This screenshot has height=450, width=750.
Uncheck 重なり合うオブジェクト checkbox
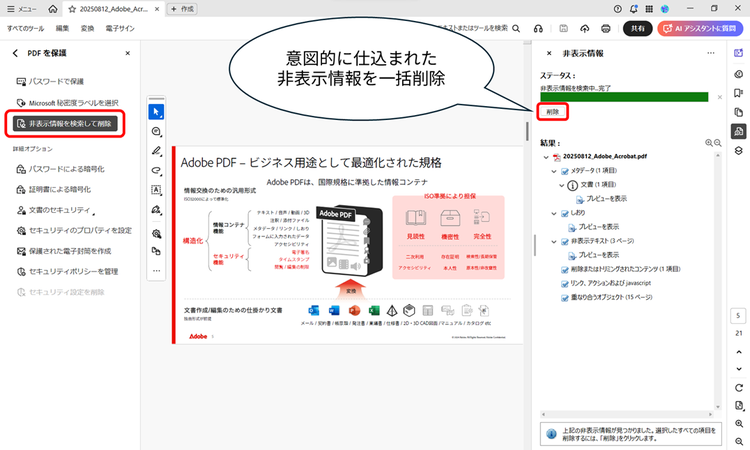click(x=565, y=298)
